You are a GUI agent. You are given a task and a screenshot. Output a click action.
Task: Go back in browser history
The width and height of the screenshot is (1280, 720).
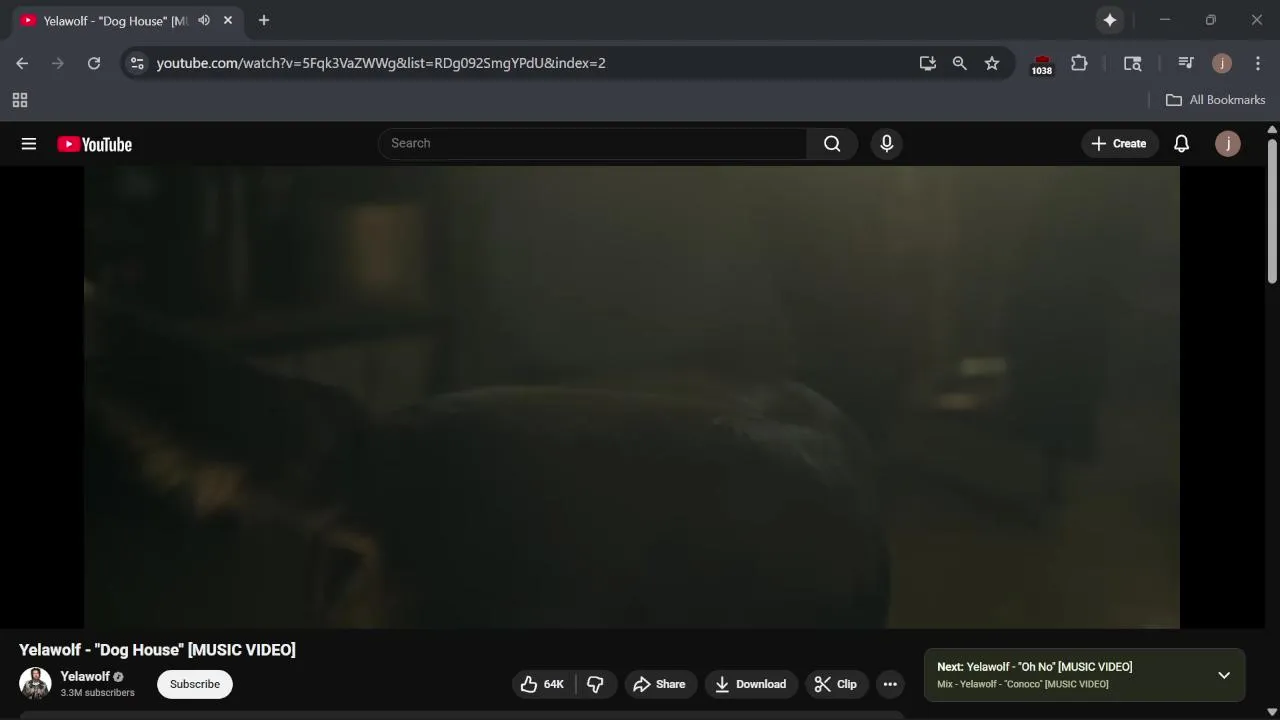[x=22, y=63]
